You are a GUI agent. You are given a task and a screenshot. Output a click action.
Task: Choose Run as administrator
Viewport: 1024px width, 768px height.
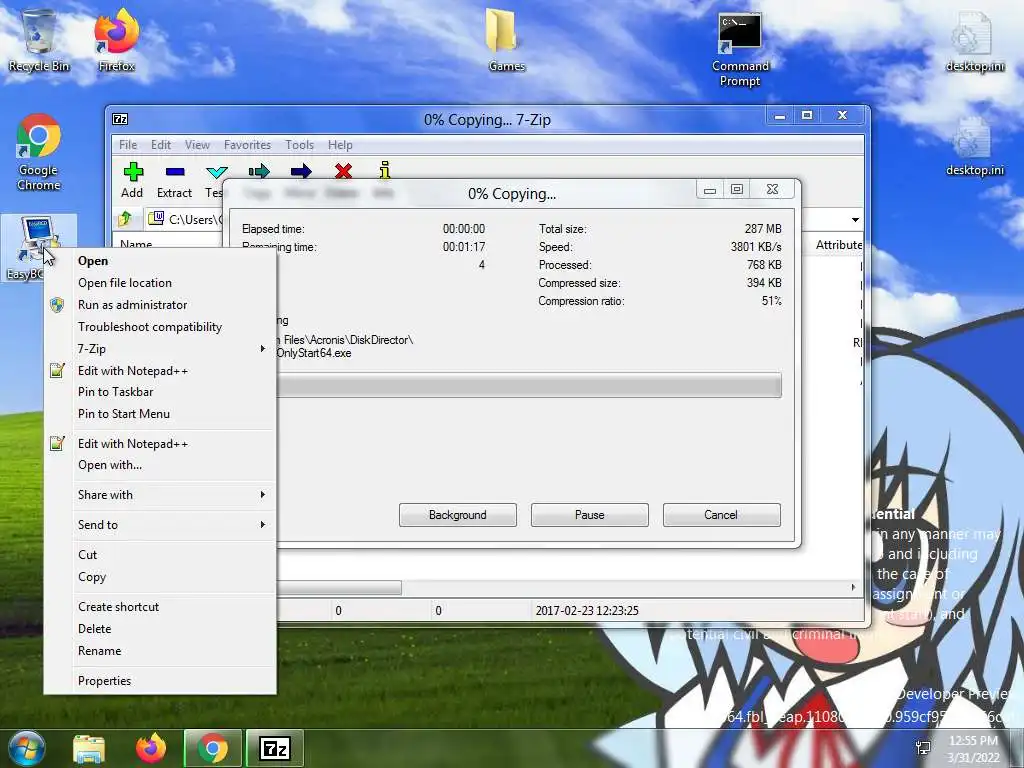(x=160, y=305)
